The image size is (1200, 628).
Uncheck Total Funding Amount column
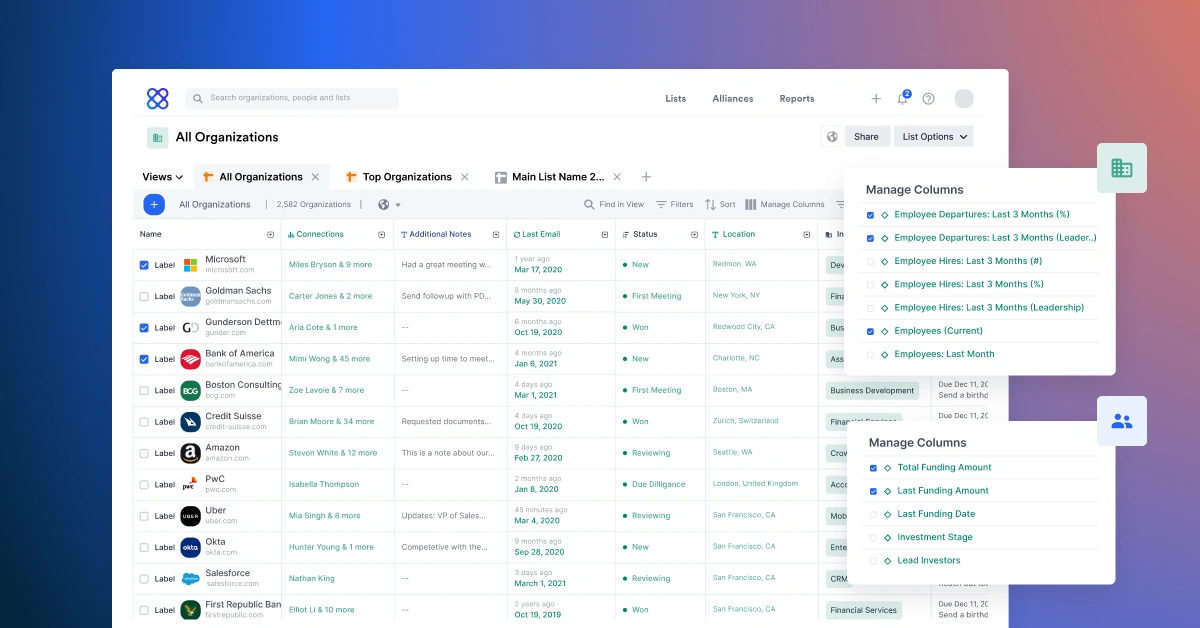873,468
